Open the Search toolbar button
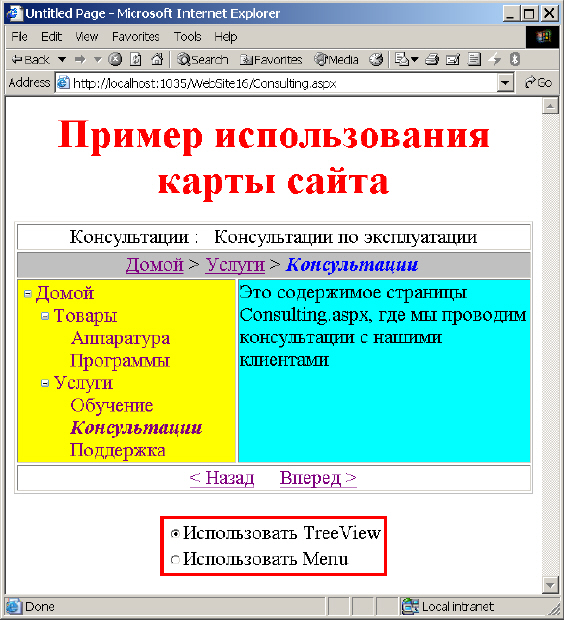 point(203,60)
